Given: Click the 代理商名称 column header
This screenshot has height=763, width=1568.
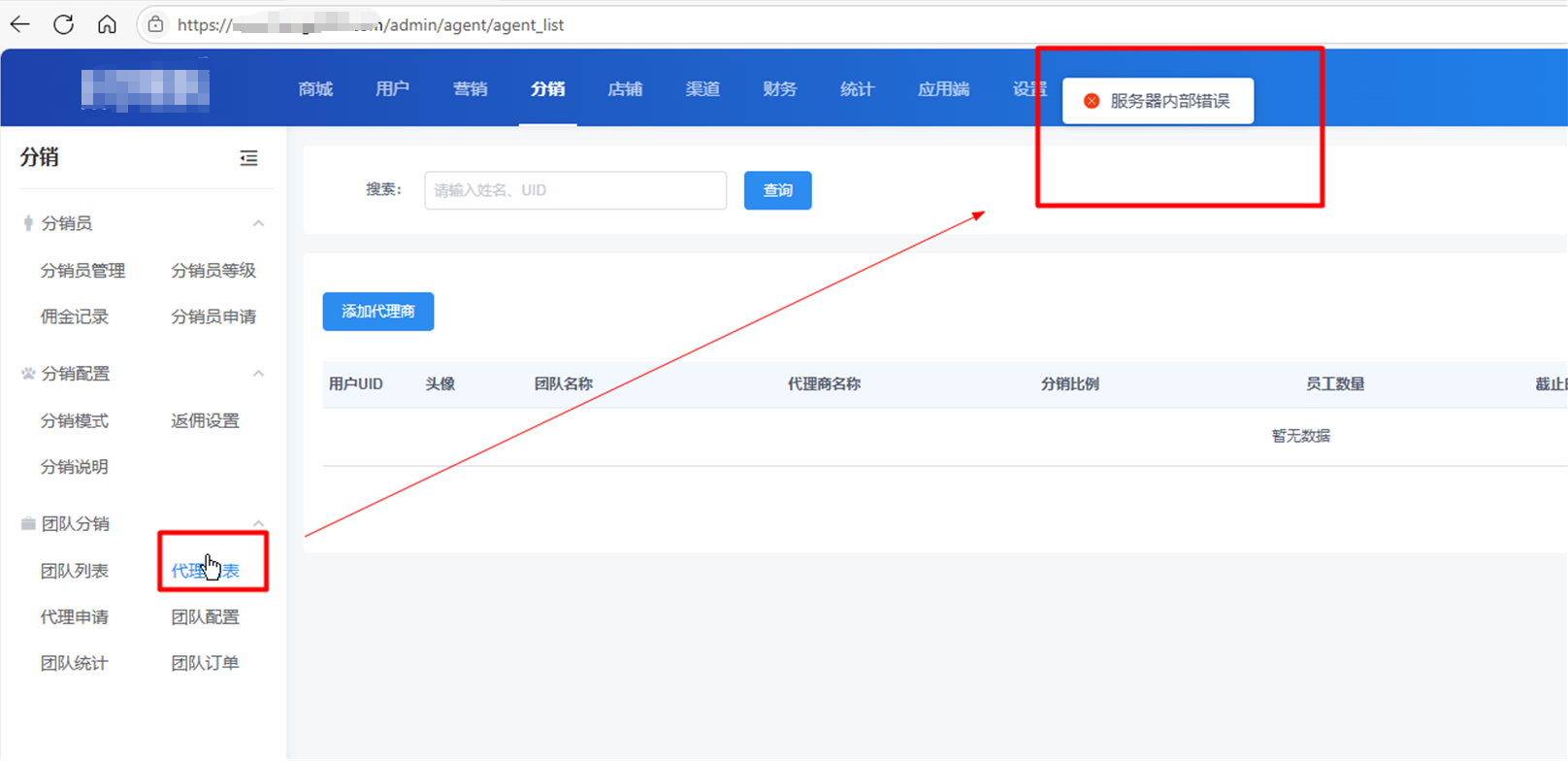Looking at the screenshot, I should click(x=824, y=384).
